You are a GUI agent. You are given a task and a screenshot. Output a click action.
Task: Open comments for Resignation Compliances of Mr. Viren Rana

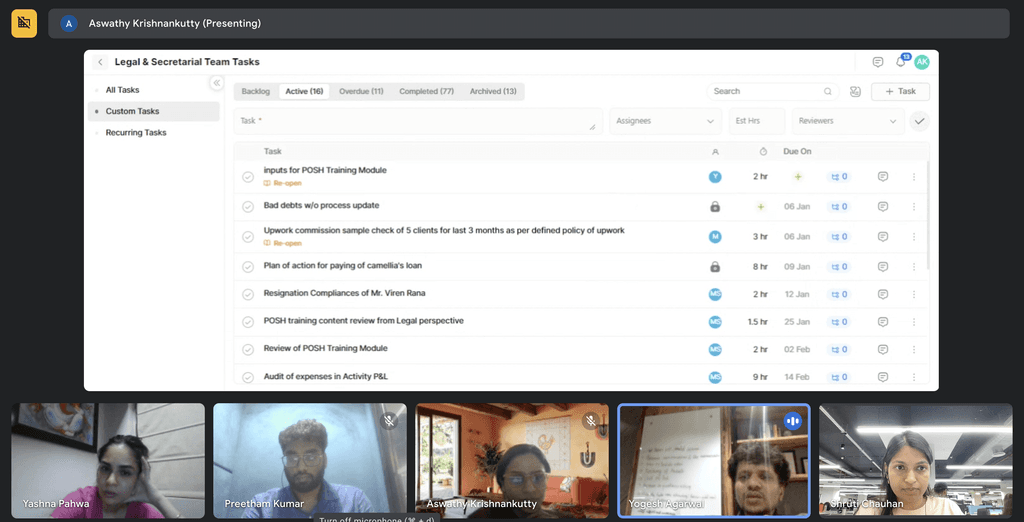(x=882, y=294)
